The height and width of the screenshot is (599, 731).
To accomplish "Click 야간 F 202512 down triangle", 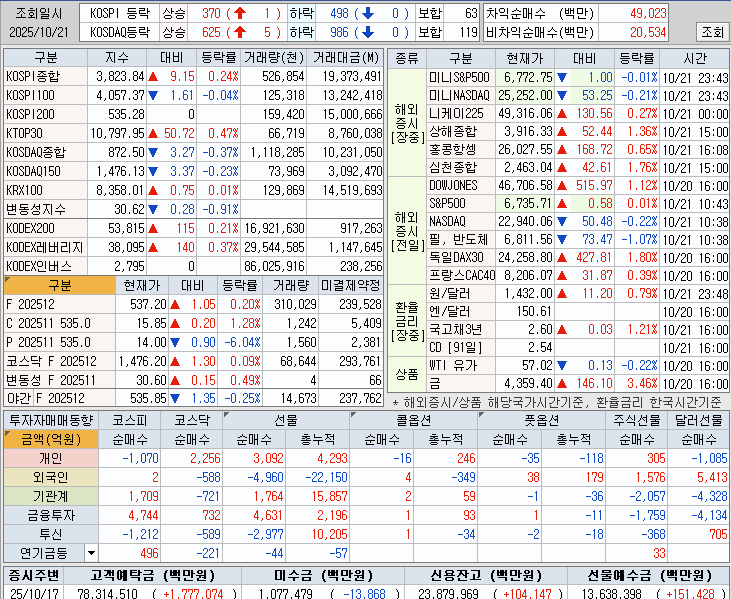I will (175, 399).
